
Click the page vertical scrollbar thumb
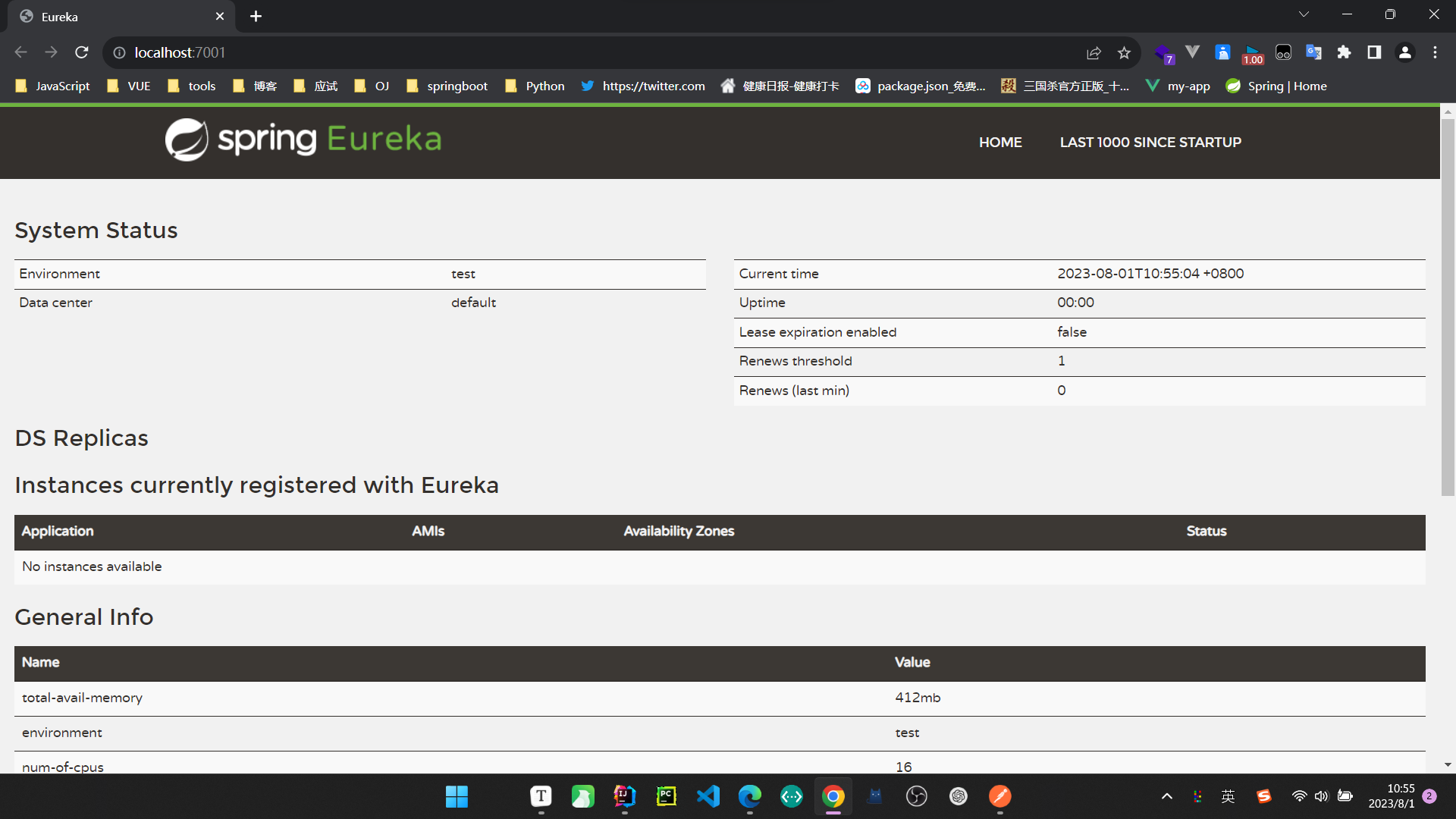[1448, 303]
